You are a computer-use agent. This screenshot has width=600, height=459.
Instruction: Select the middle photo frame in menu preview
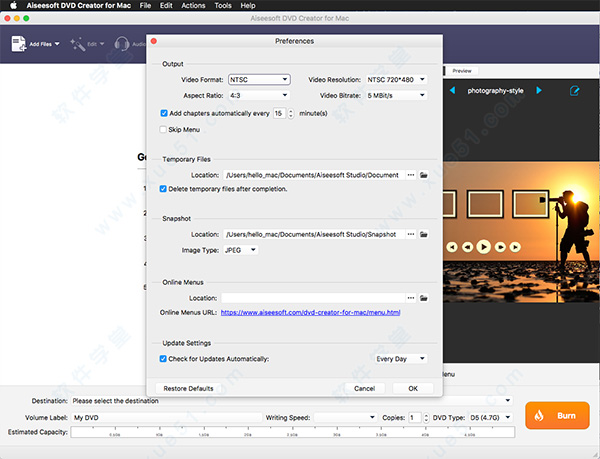coord(485,204)
